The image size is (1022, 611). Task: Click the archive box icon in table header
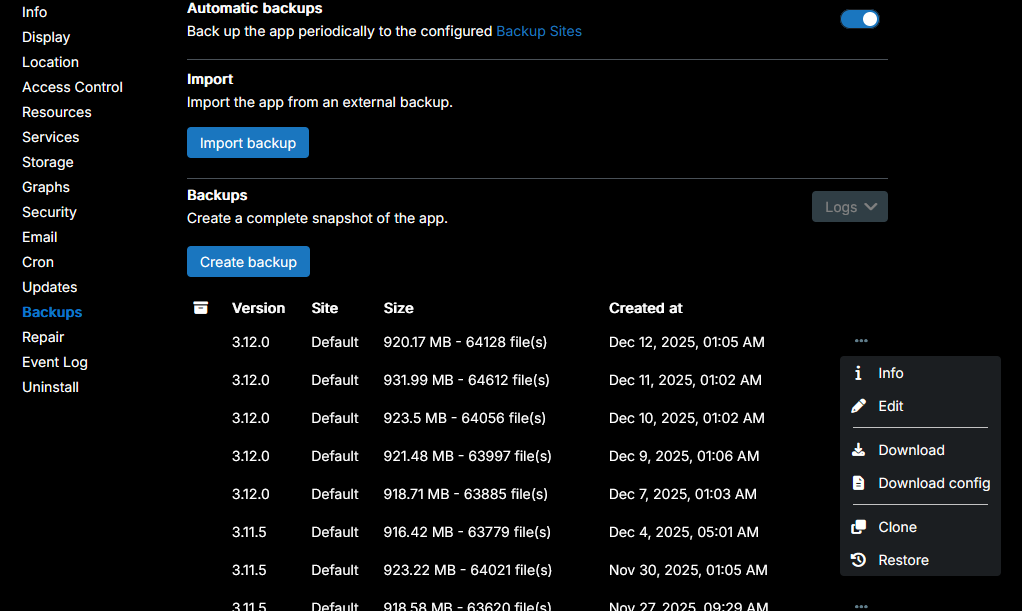click(201, 308)
